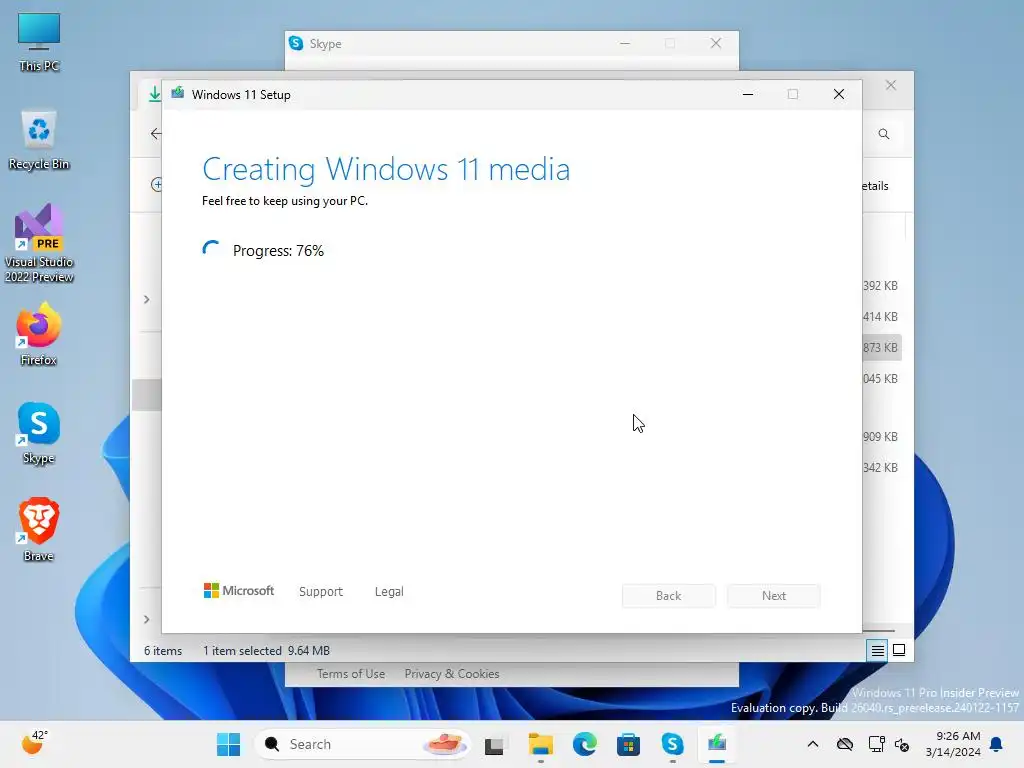Launch Visual Studio 2022 Preview shortcut
1024x768 pixels.
click(39, 242)
